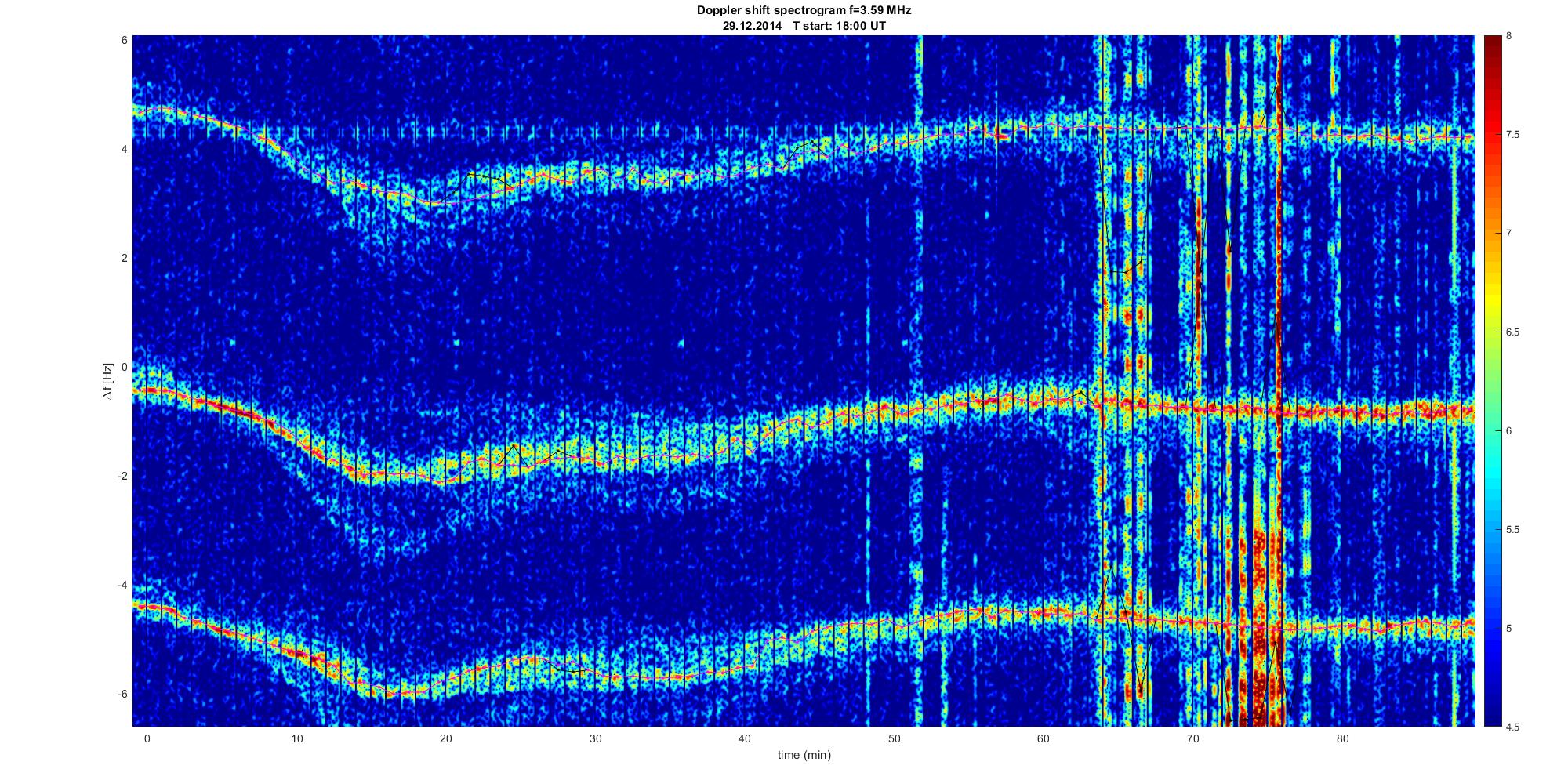This screenshot has width=1568, height=780.
Task: Click the plot title "Doppler shift spectrogram f=3.59 MHz"
Action: tap(804, 11)
